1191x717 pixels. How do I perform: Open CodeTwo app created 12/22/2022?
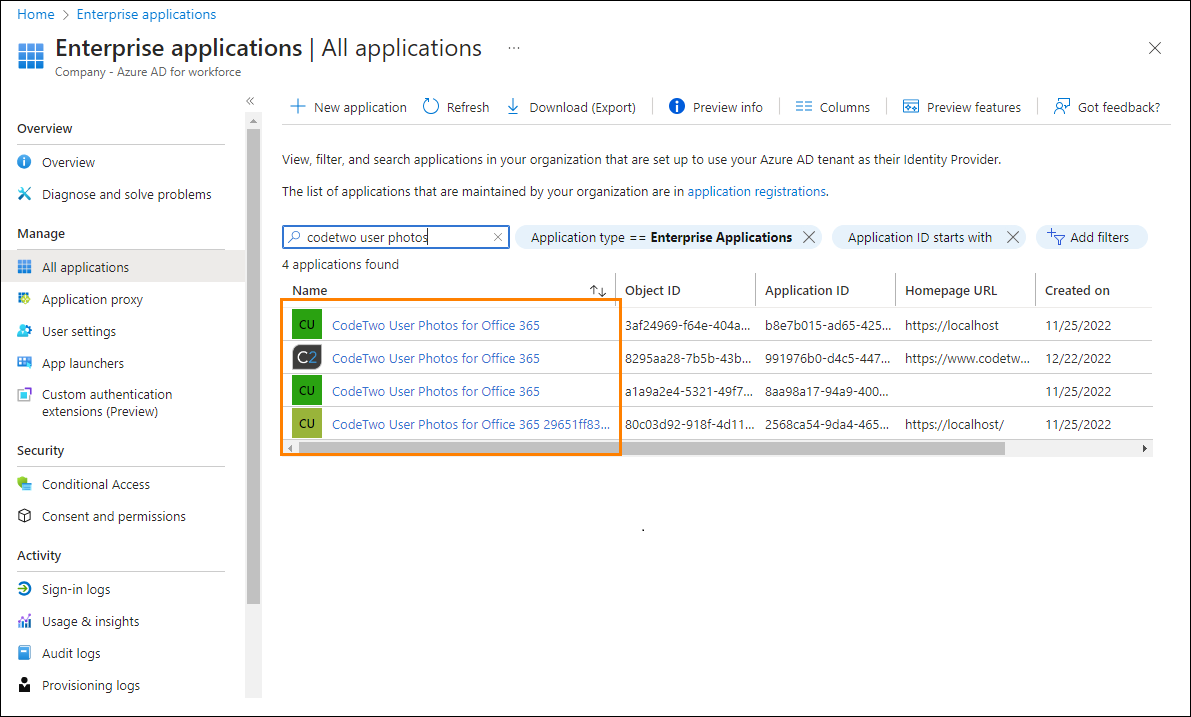pos(435,358)
